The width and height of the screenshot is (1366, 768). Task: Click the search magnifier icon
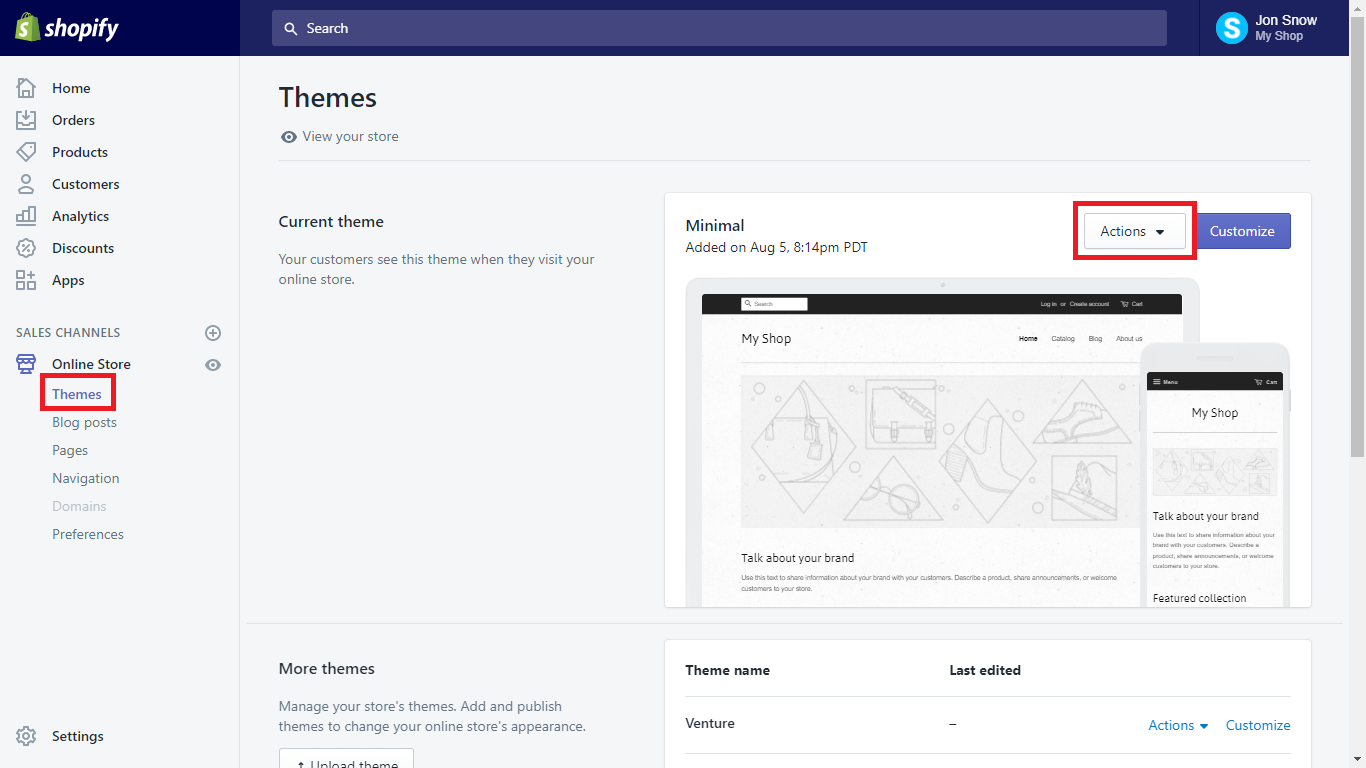(x=291, y=29)
